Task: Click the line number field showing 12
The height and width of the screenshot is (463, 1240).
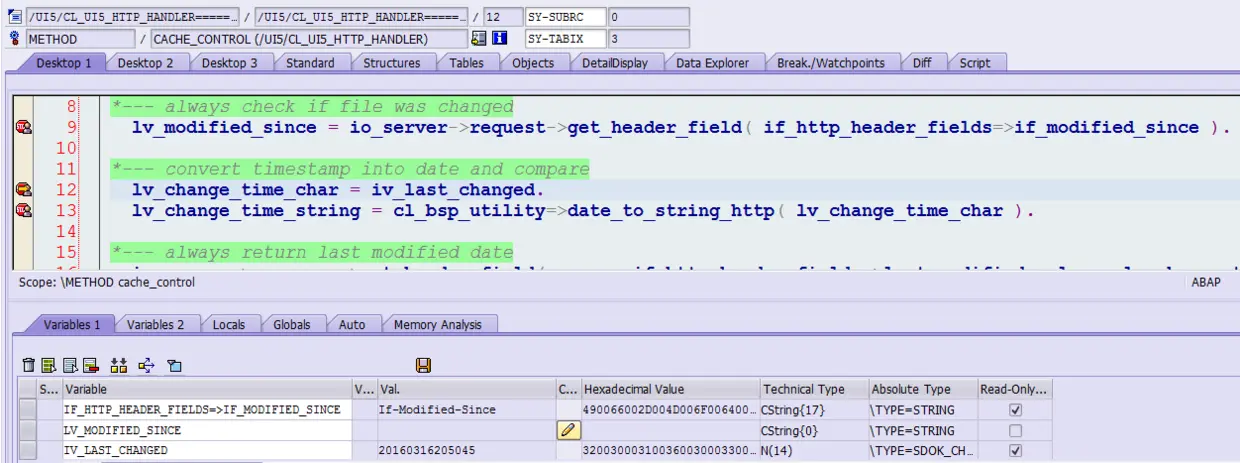Action: click(501, 17)
